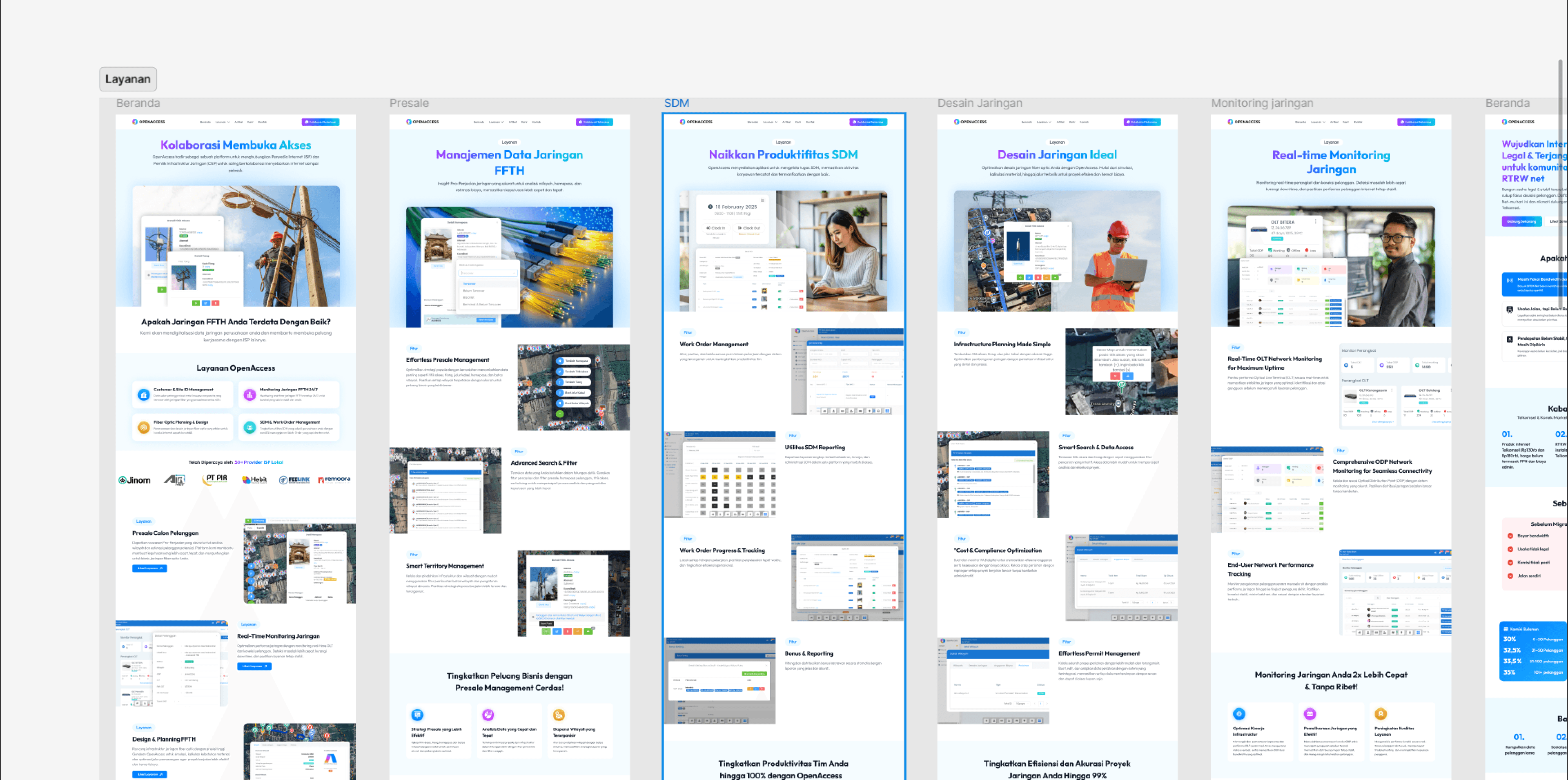The width and height of the screenshot is (1568, 780).
Task: Click SDM & Work Order Management teal icon
Action: (x=249, y=428)
